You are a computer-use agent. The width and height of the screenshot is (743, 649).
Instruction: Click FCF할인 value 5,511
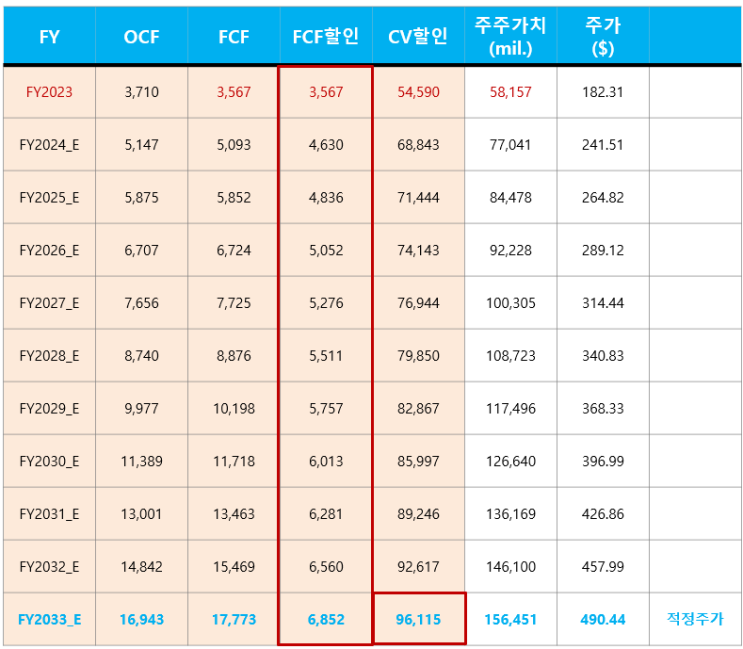[326, 355]
